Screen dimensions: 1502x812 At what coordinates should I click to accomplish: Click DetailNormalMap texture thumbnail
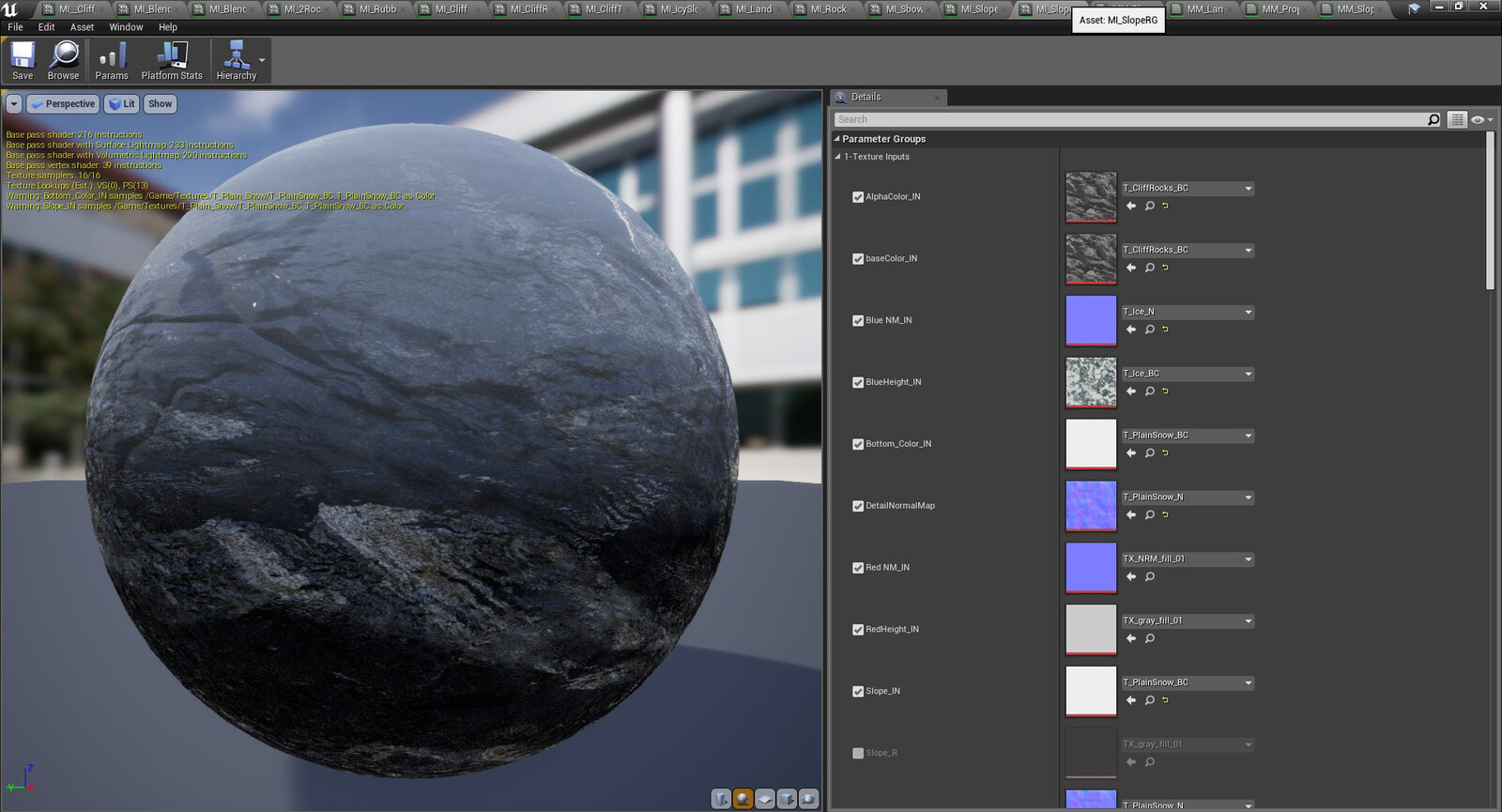pyautogui.click(x=1091, y=506)
